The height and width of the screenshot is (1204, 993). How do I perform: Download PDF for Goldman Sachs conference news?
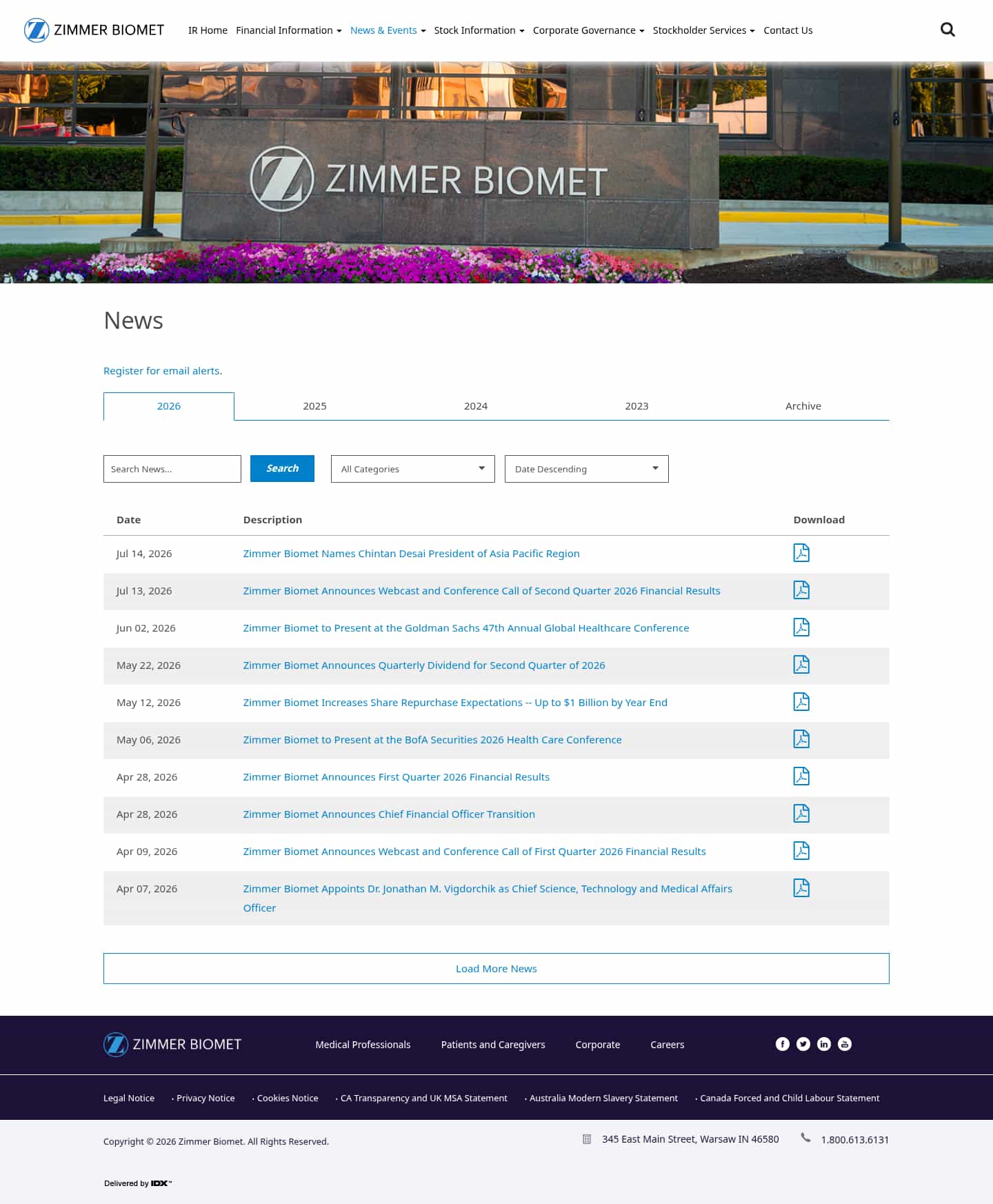tap(801, 628)
